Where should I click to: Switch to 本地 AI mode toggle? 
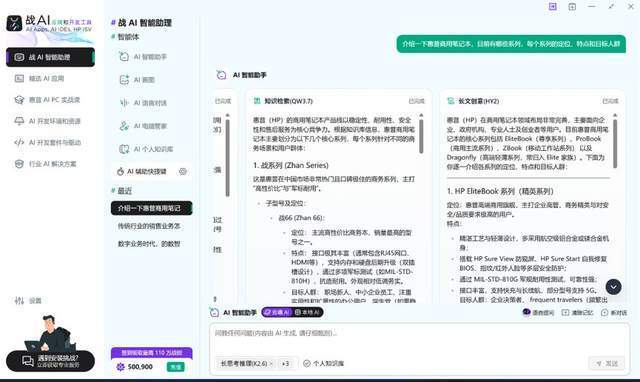tap(308, 312)
